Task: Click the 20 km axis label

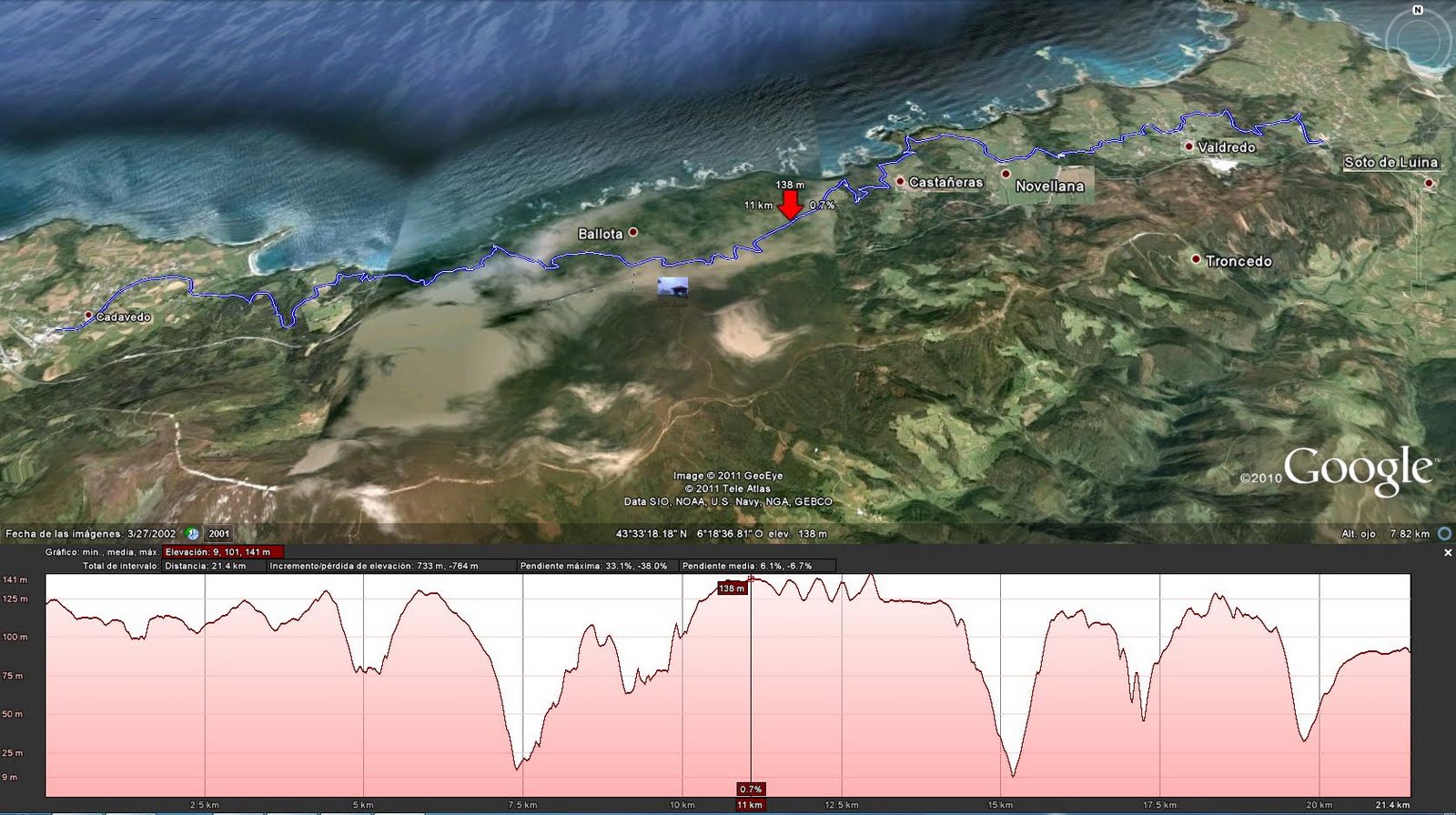Action: click(1319, 805)
